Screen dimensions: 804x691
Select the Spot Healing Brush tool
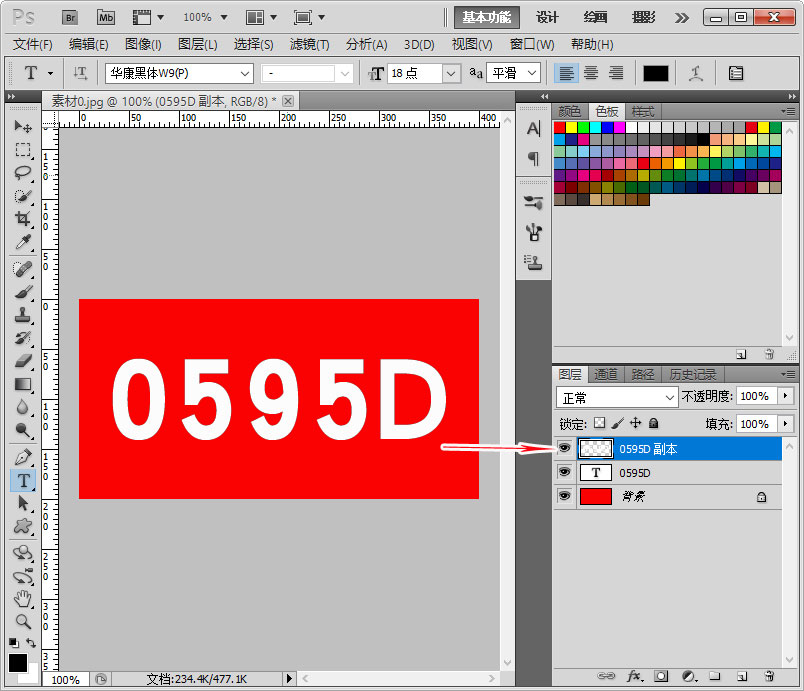tap(23, 269)
